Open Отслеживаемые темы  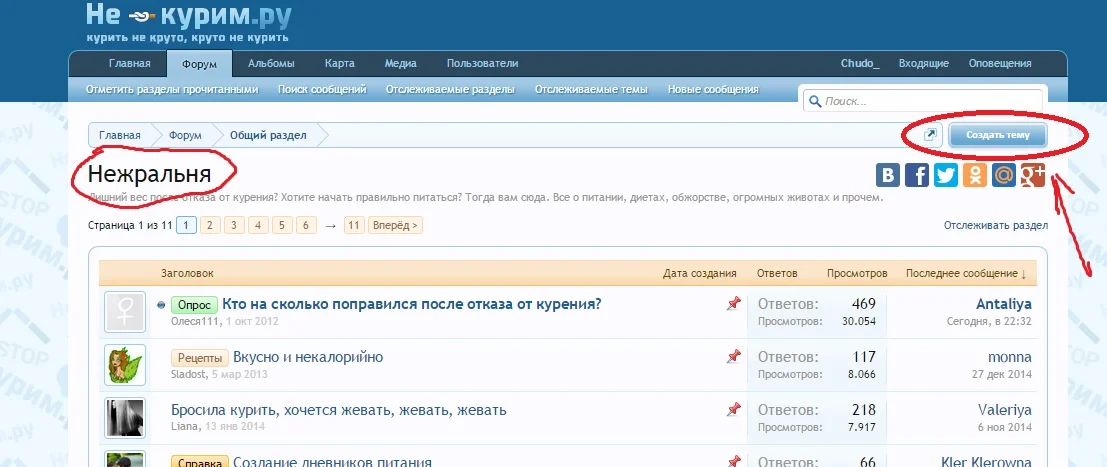click(x=591, y=90)
